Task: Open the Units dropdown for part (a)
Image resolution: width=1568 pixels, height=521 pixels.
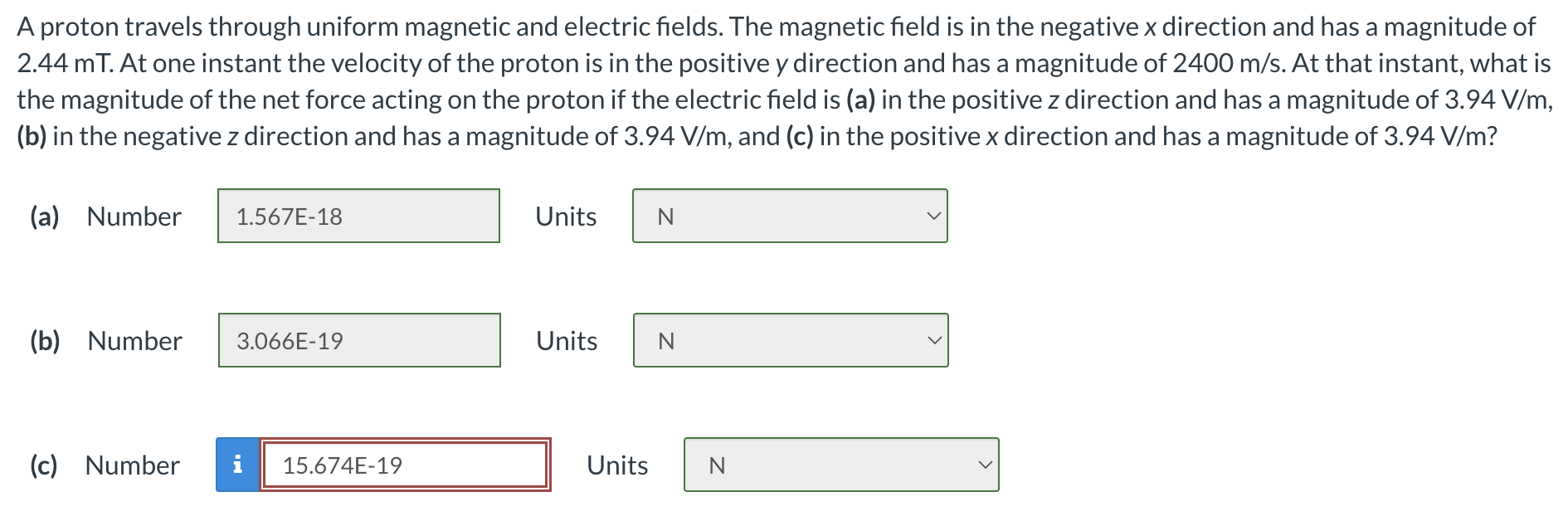Action: [x=789, y=216]
